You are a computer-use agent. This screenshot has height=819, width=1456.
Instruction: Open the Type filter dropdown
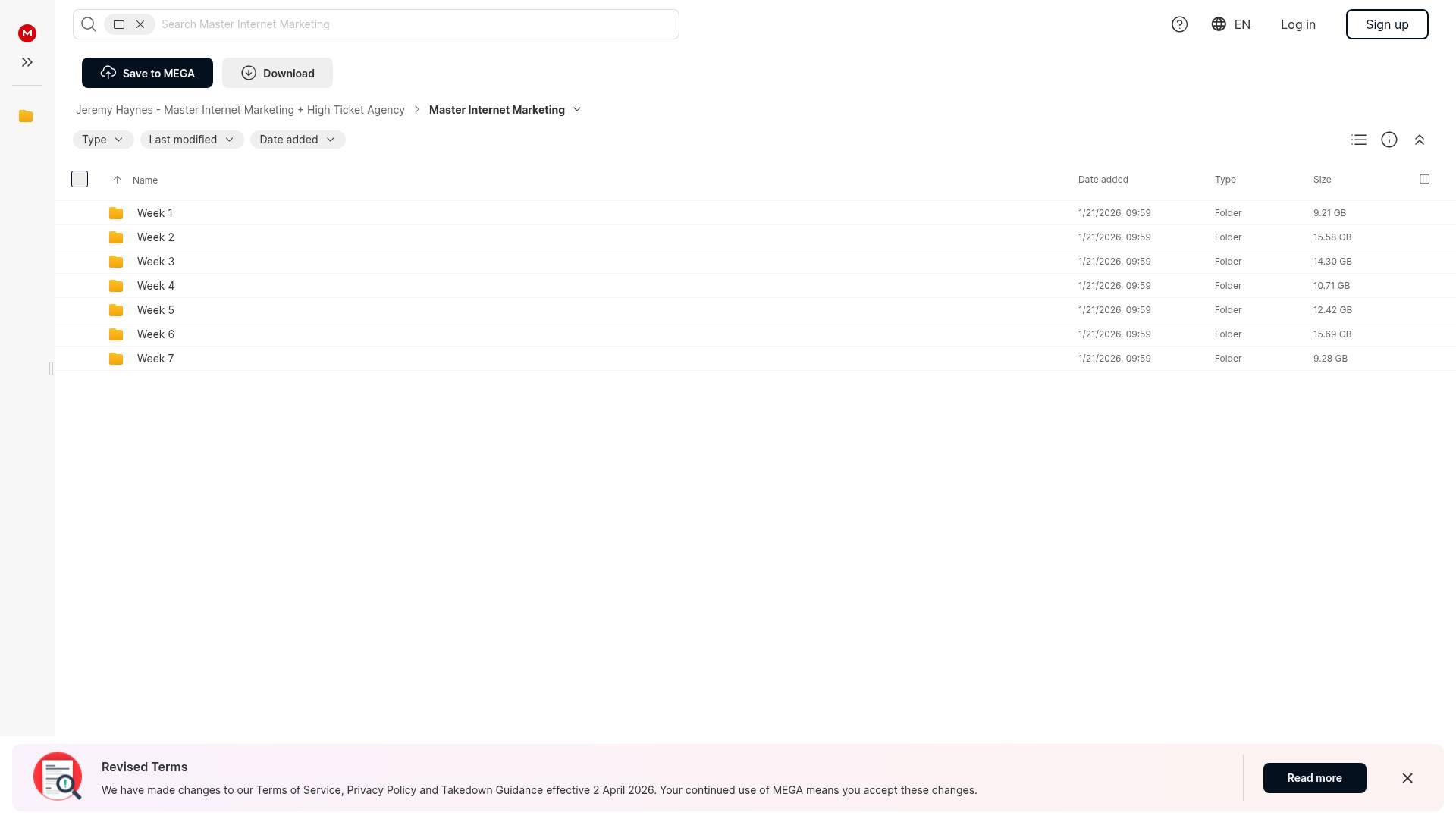102,140
